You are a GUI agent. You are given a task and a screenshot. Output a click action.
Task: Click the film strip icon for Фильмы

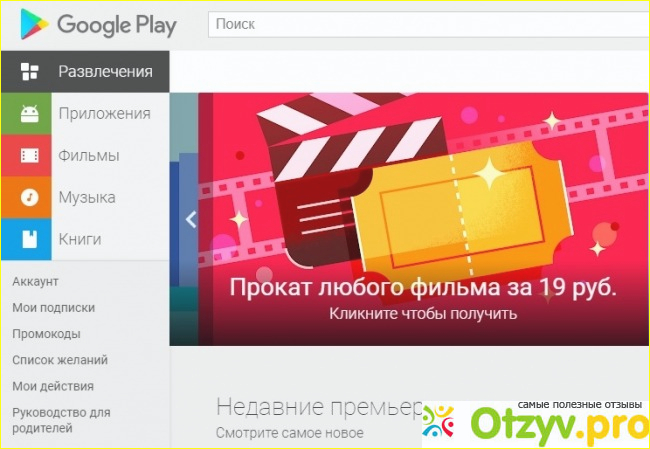click(x=29, y=156)
